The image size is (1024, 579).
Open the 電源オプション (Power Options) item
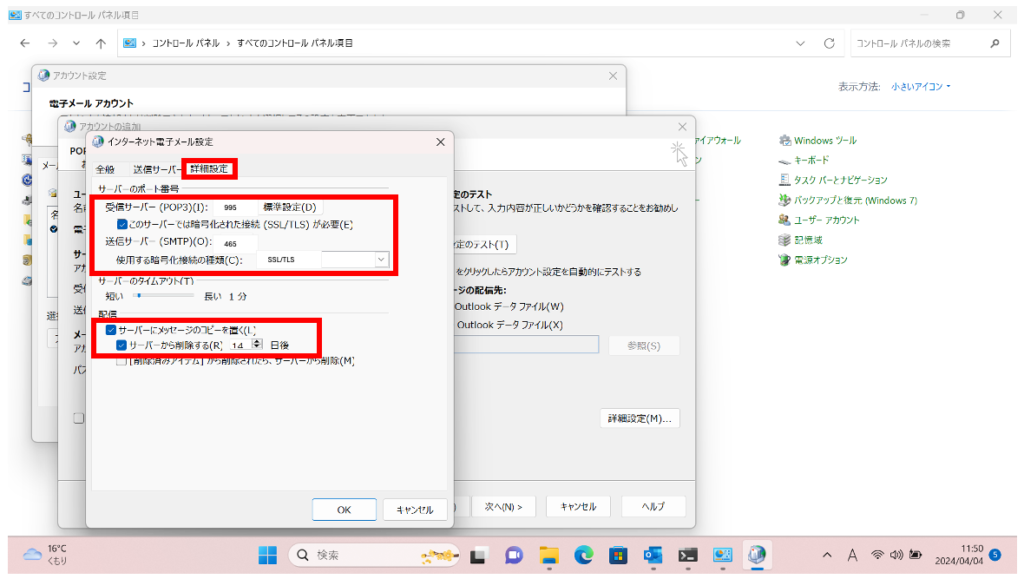click(x=820, y=260)
